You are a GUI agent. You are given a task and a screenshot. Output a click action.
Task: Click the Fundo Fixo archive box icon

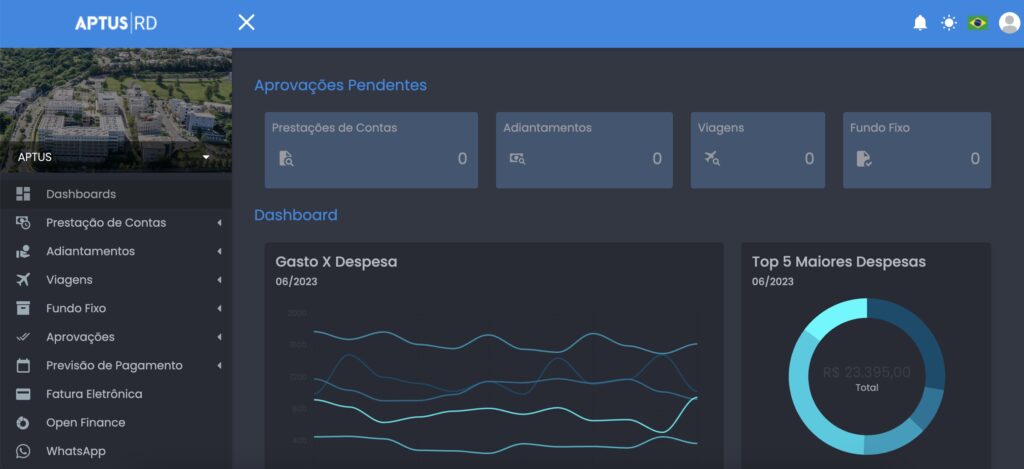[x=23, y=309]
